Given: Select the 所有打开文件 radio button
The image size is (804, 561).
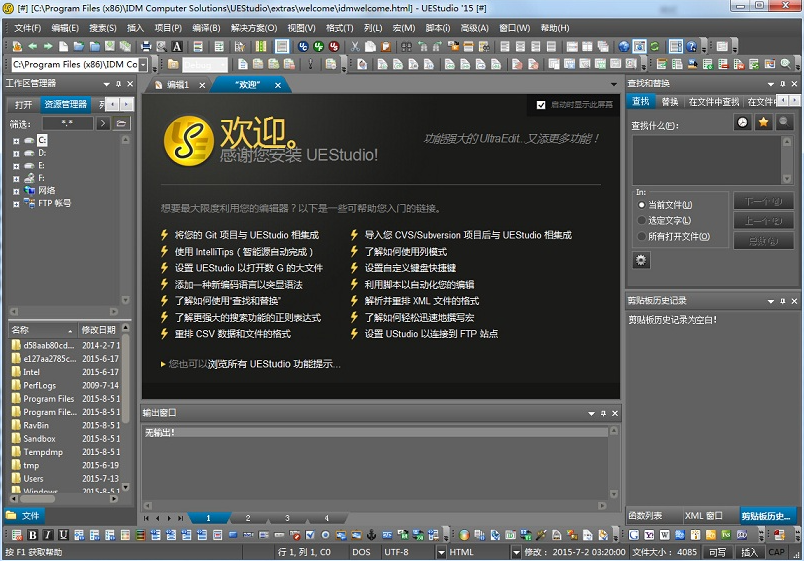Looking at the screenshot, I should pos(642,236).
